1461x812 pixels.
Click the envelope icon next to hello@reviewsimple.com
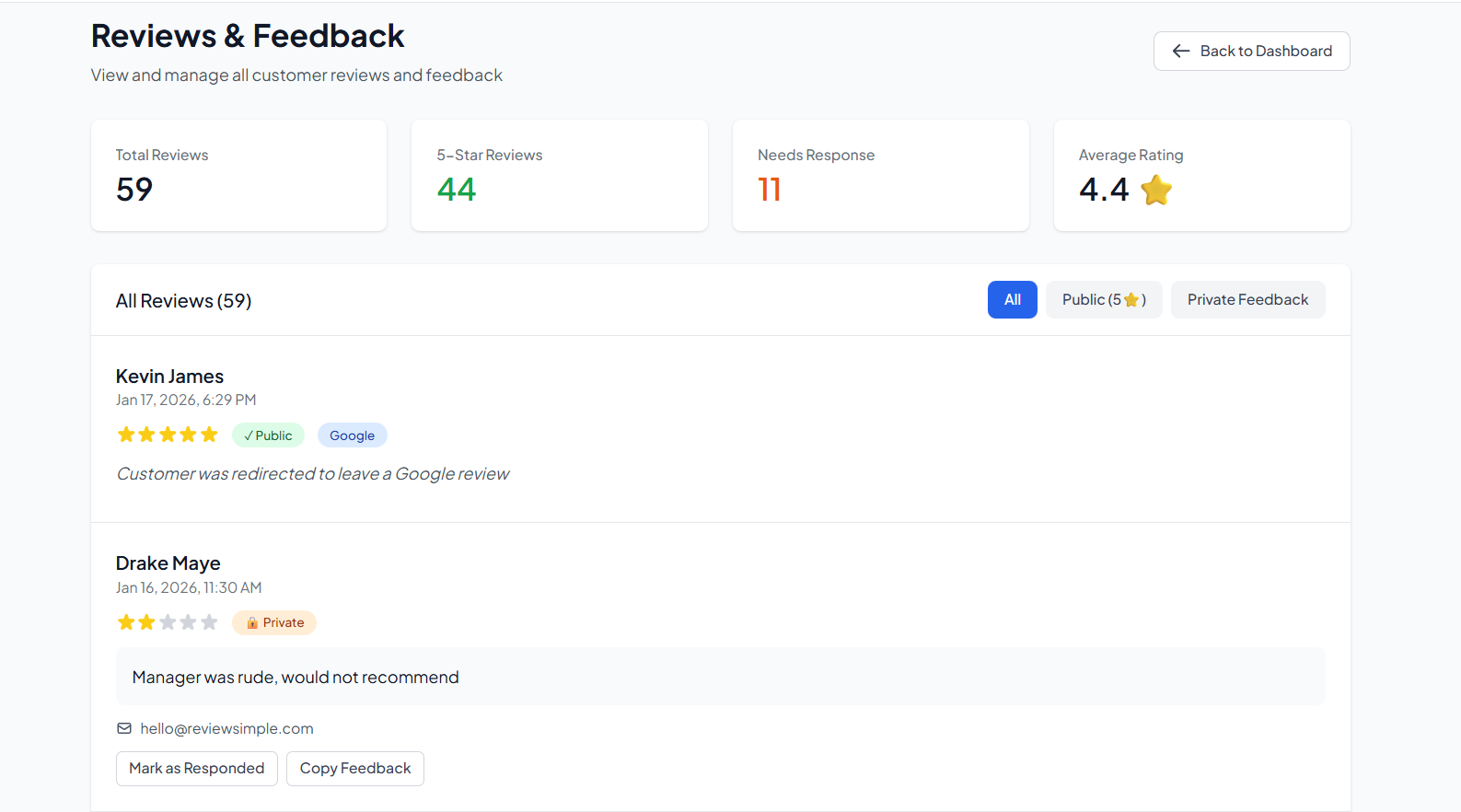click(124, 728)
